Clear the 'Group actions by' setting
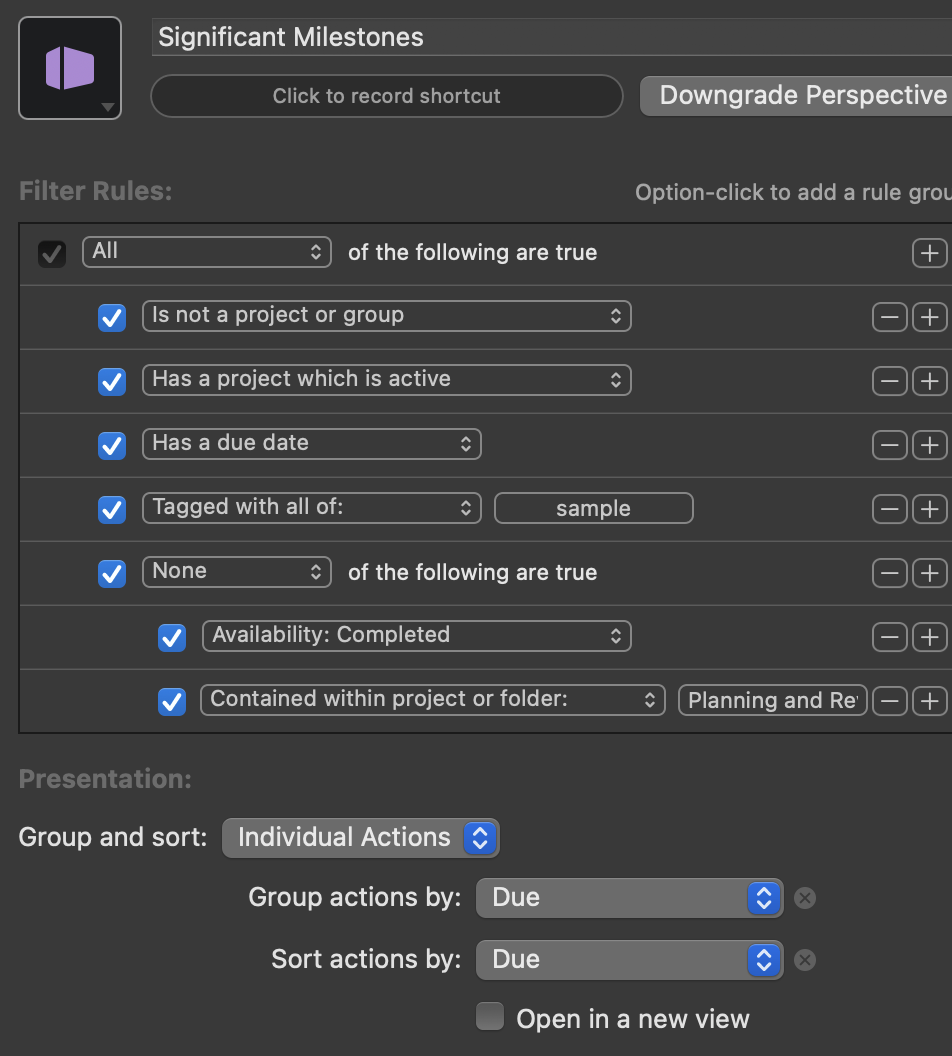Image resolution: width=952 pixels, height=1056 pixels. [805, 898]
